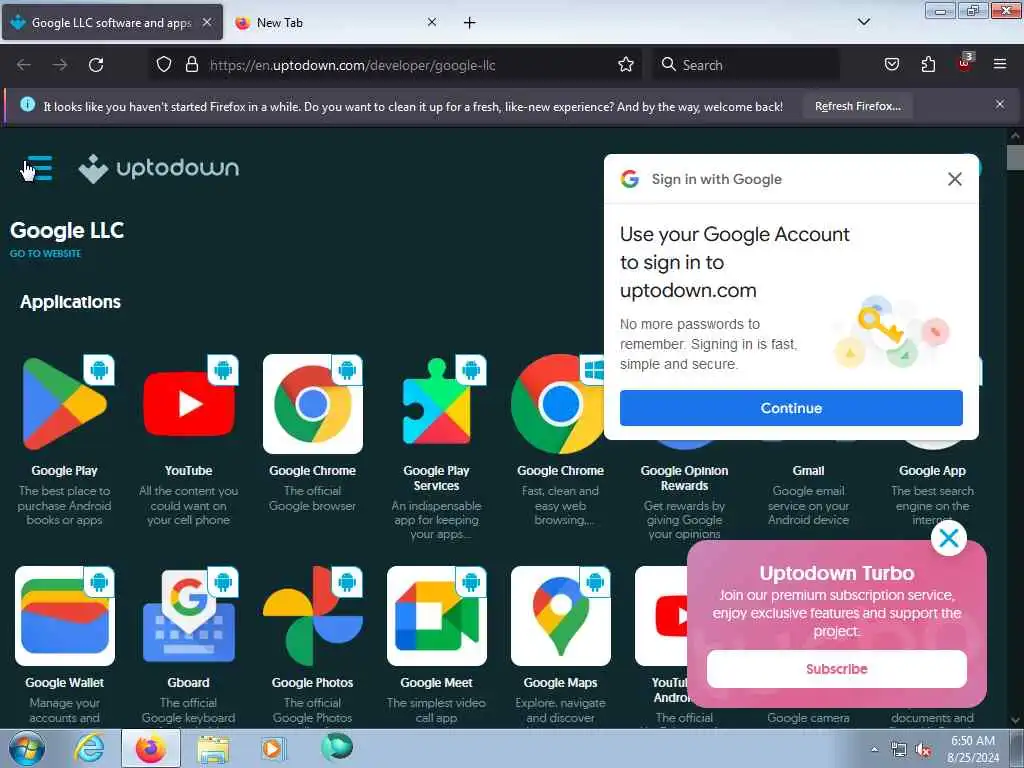Open the Google App title link

point(932,470)
